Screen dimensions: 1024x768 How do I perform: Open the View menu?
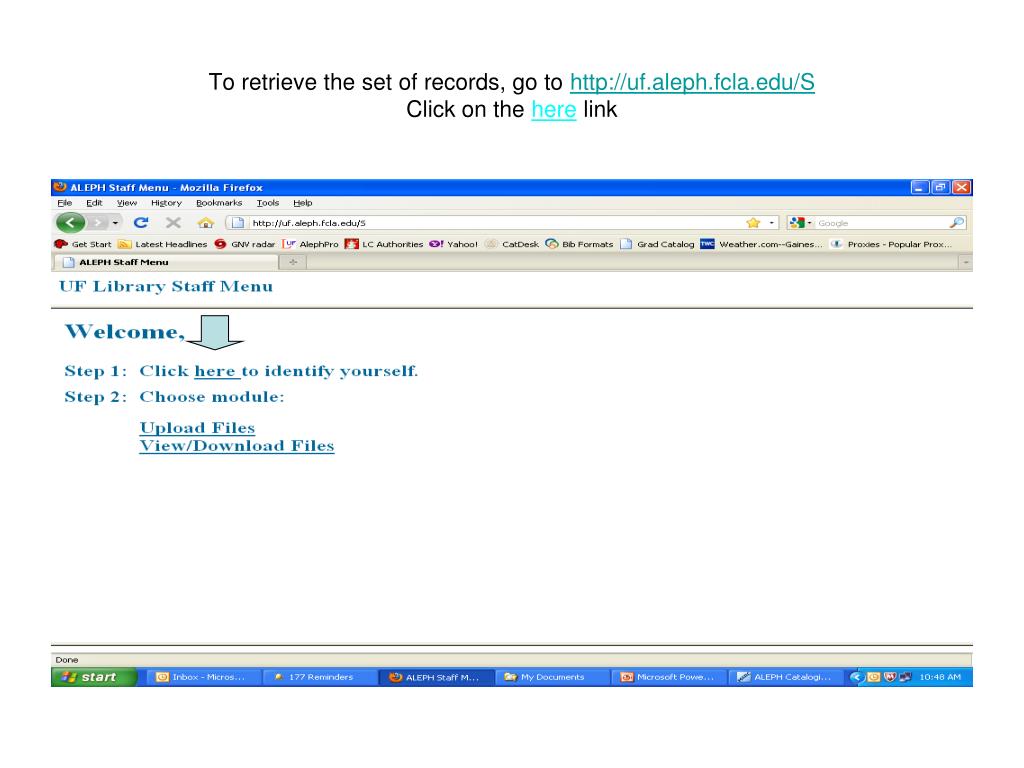pos(127,203)
